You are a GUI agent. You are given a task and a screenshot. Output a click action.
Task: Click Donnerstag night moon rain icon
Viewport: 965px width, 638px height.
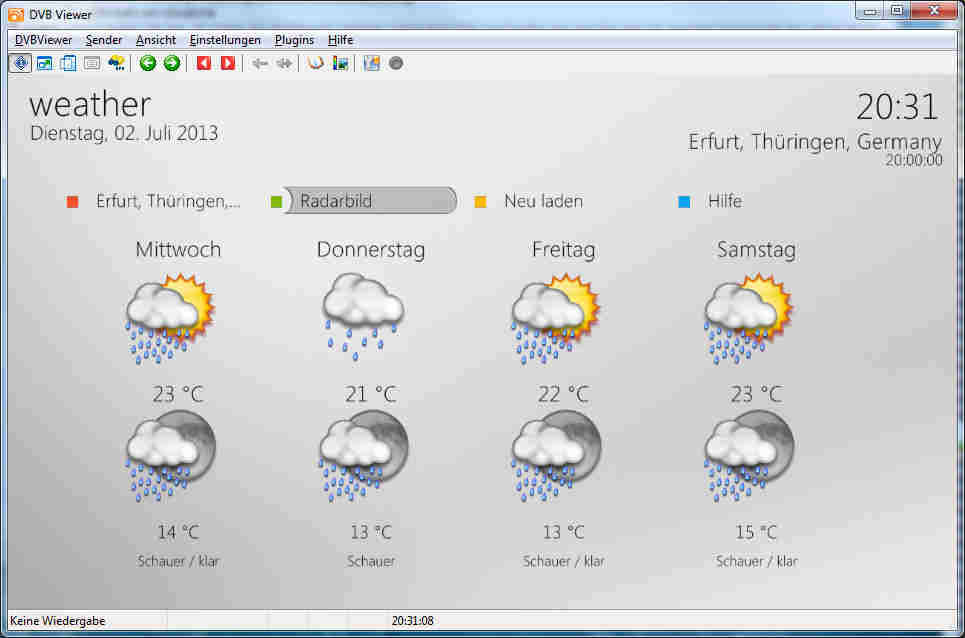click(363, 457)
